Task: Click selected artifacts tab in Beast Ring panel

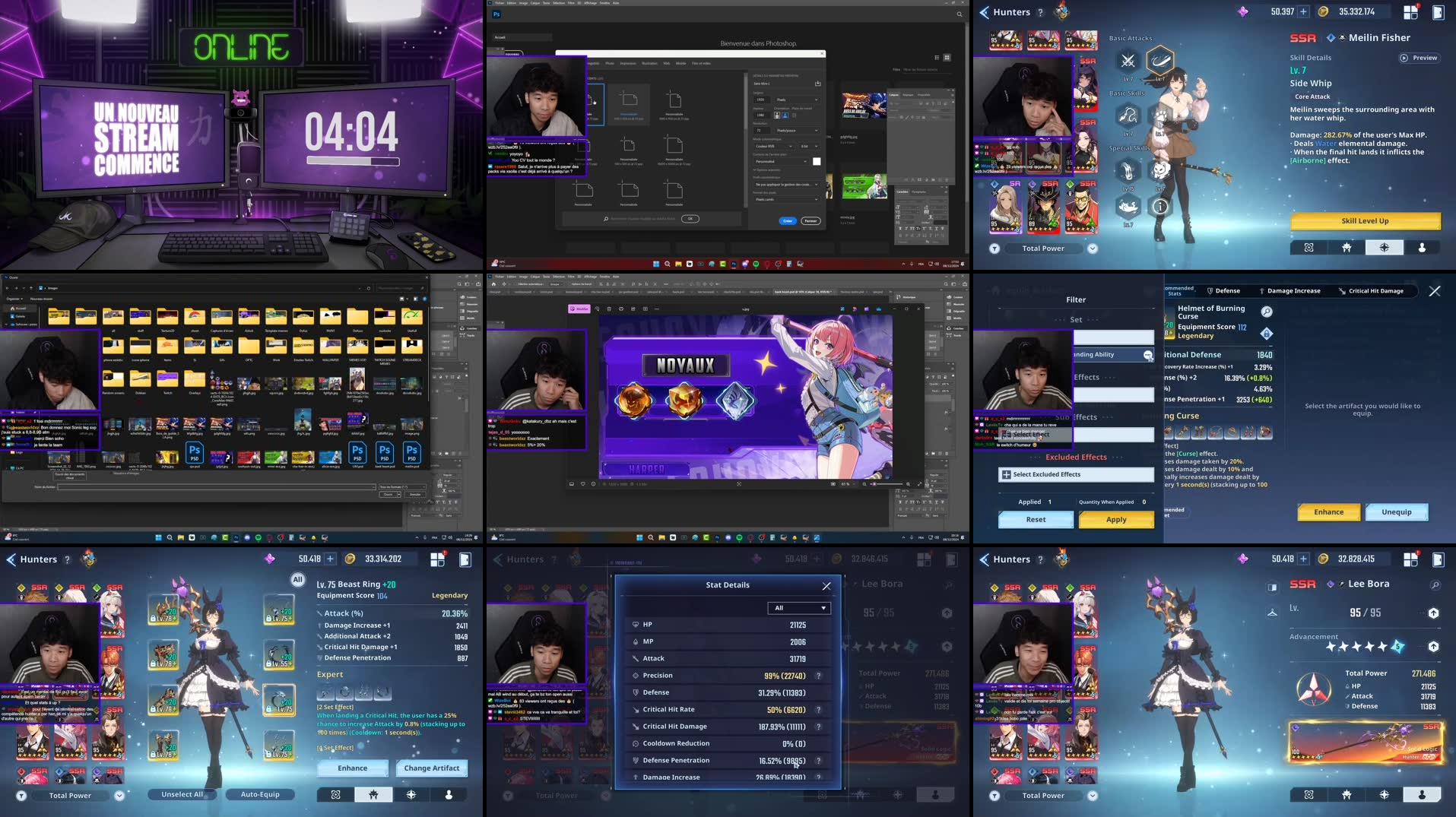Action: click(373, 795)
